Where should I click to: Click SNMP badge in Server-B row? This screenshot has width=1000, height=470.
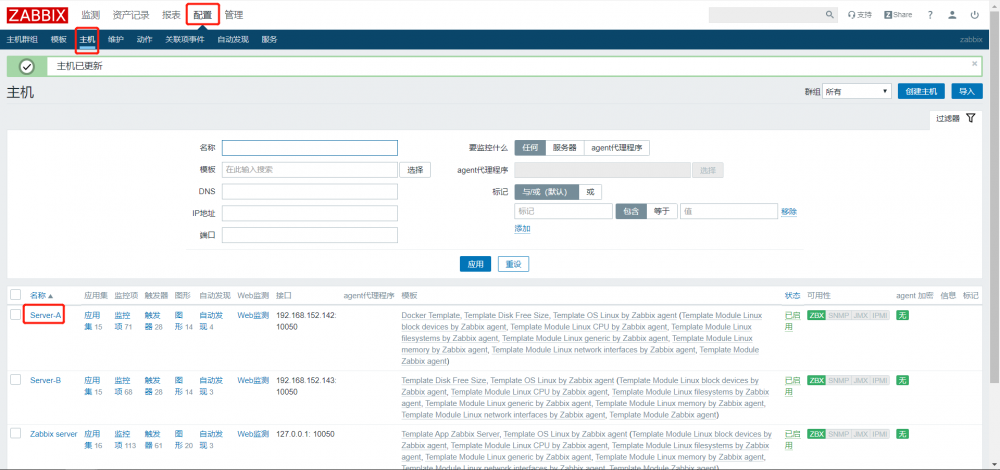tap(839, 380)
